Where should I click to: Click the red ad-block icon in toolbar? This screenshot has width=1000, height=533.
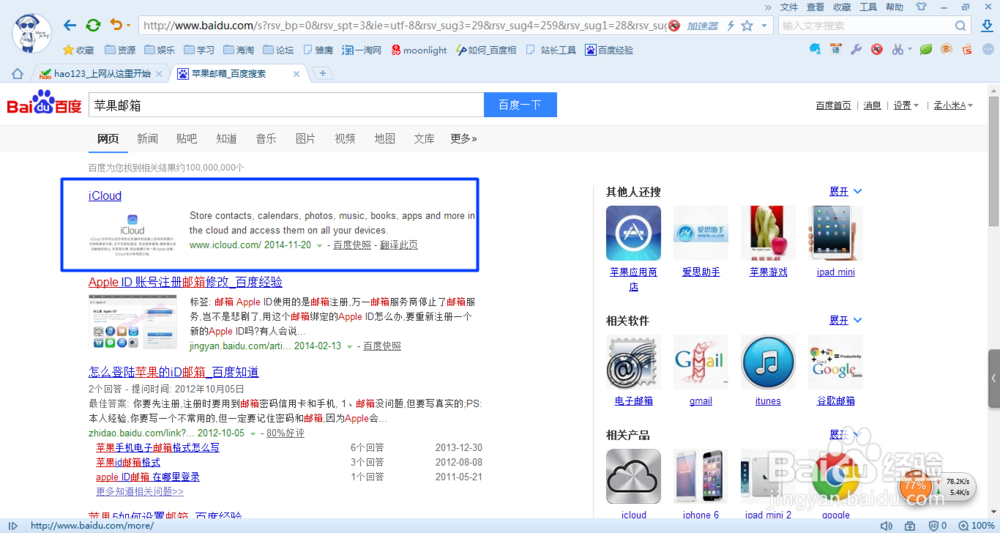tap(877, 49)
